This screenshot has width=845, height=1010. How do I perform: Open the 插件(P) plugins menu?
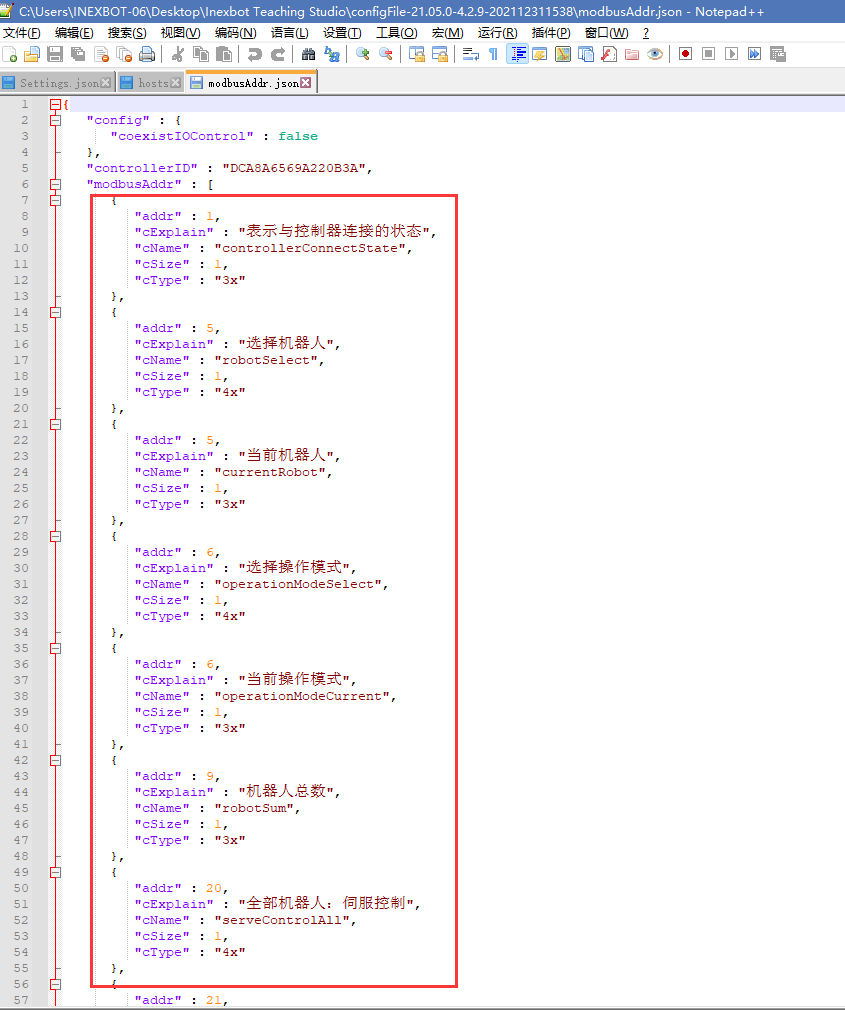coord(551,33)
